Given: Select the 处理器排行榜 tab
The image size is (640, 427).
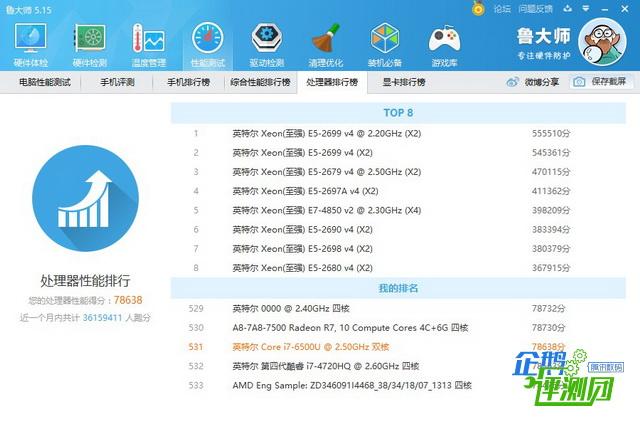Looking at the screenshot, I should [332, 82].
